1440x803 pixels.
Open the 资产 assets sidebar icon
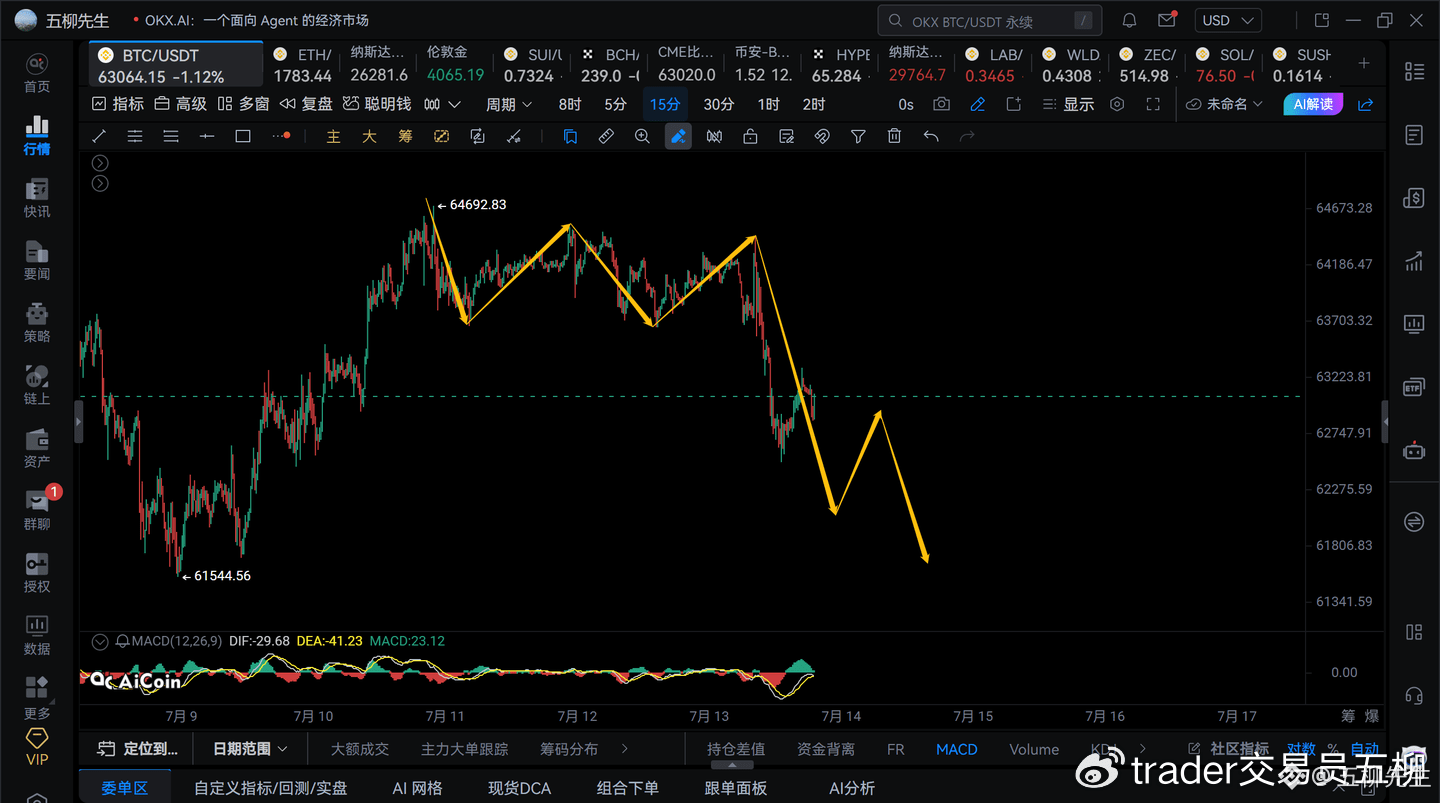pos(37,448)
